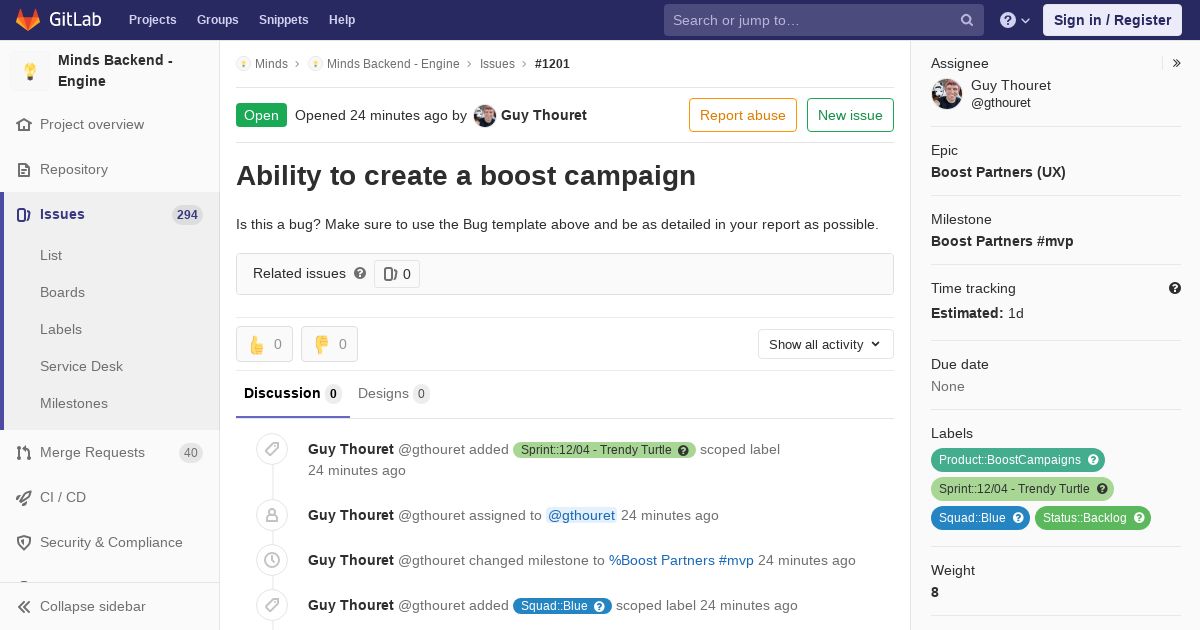Click the GitLab fox logo

coord(28,19)
